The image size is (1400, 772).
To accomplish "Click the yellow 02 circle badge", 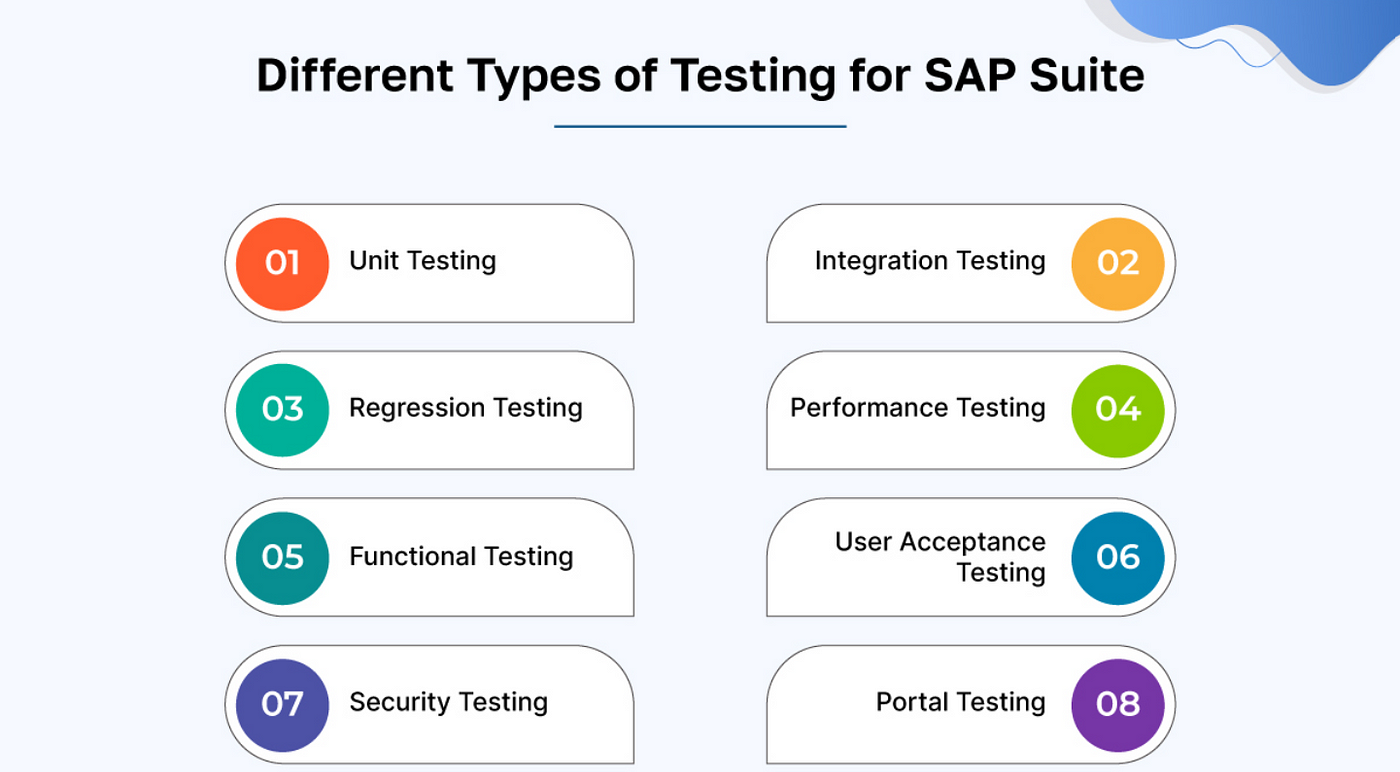I will (1118, 263).
